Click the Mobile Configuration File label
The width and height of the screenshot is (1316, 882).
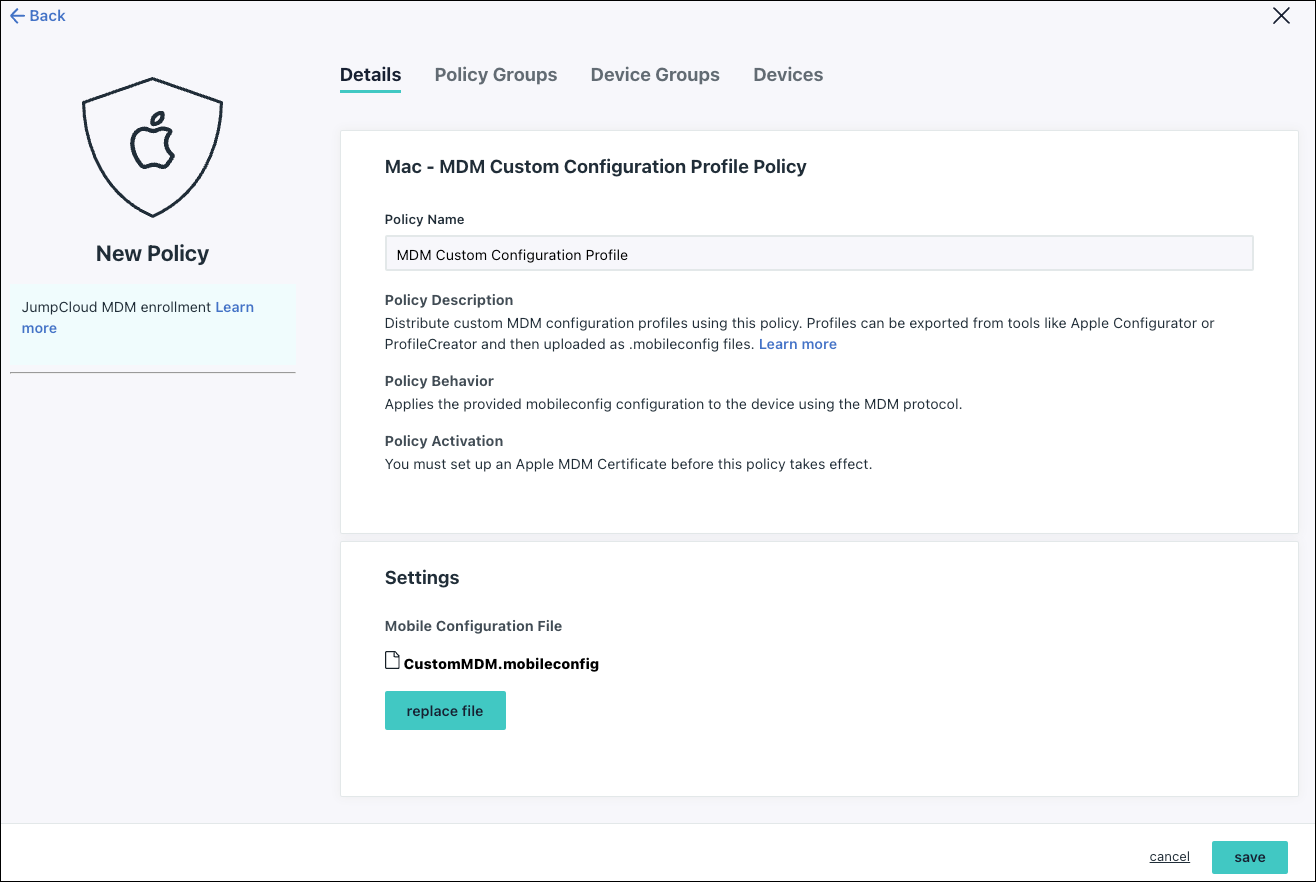pyautogui.click(x=473, y=626)
